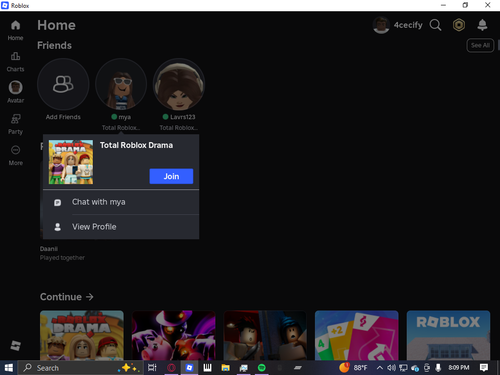
Task: Click the Roblox Studio logo icon in sidebar
Action: click(x=15, y=345)
